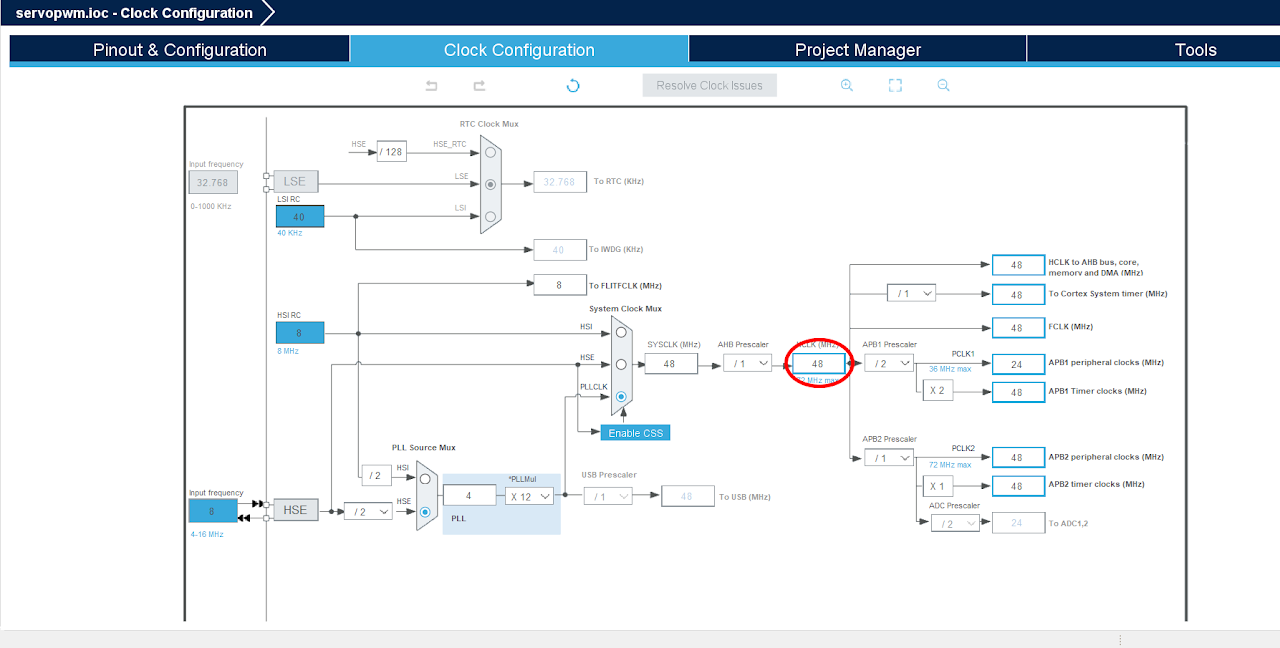Click the Resolve Clock Issues button
This screenshot has width=1280, height=648.
point(709,86)
